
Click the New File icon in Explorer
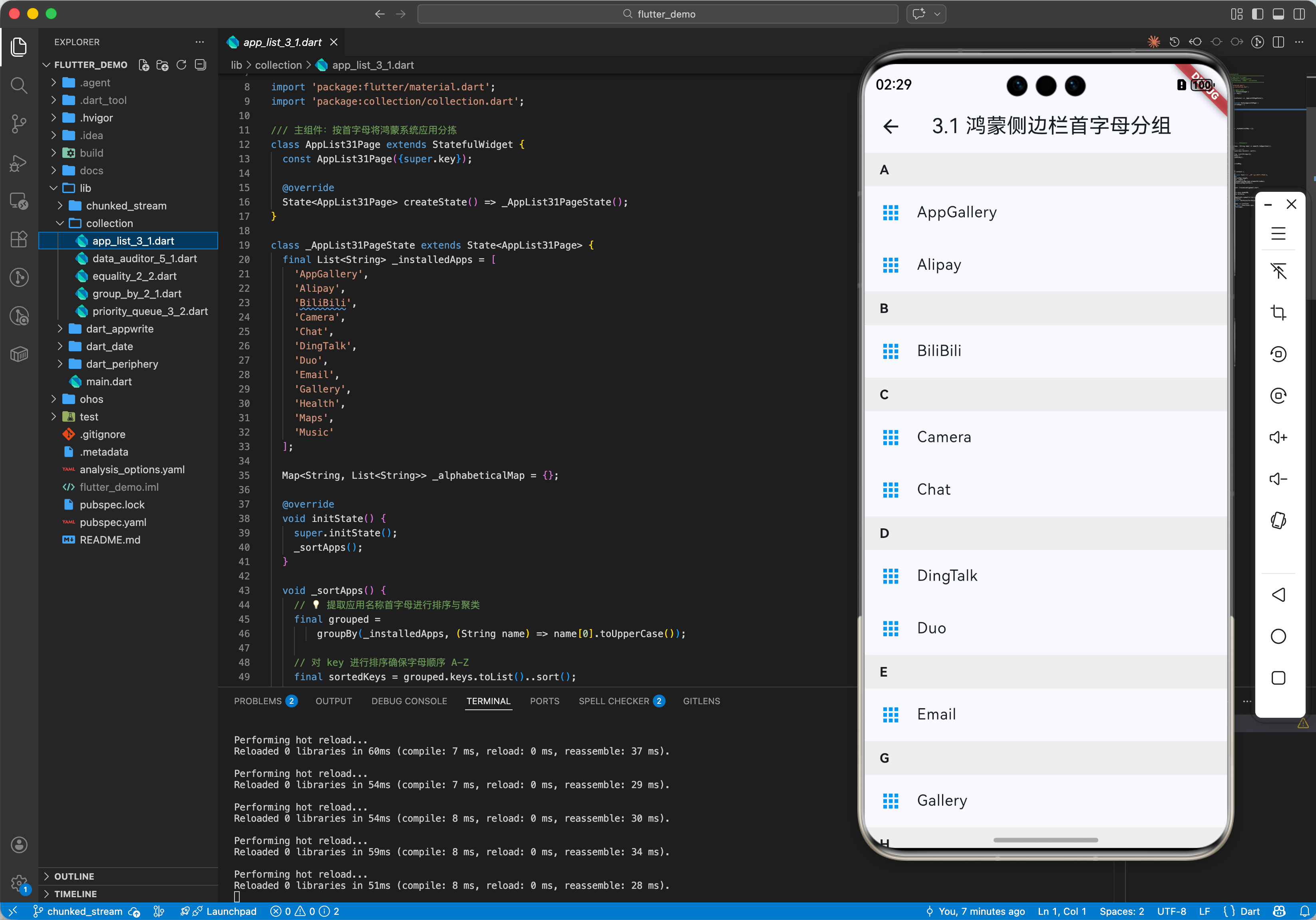144,65
